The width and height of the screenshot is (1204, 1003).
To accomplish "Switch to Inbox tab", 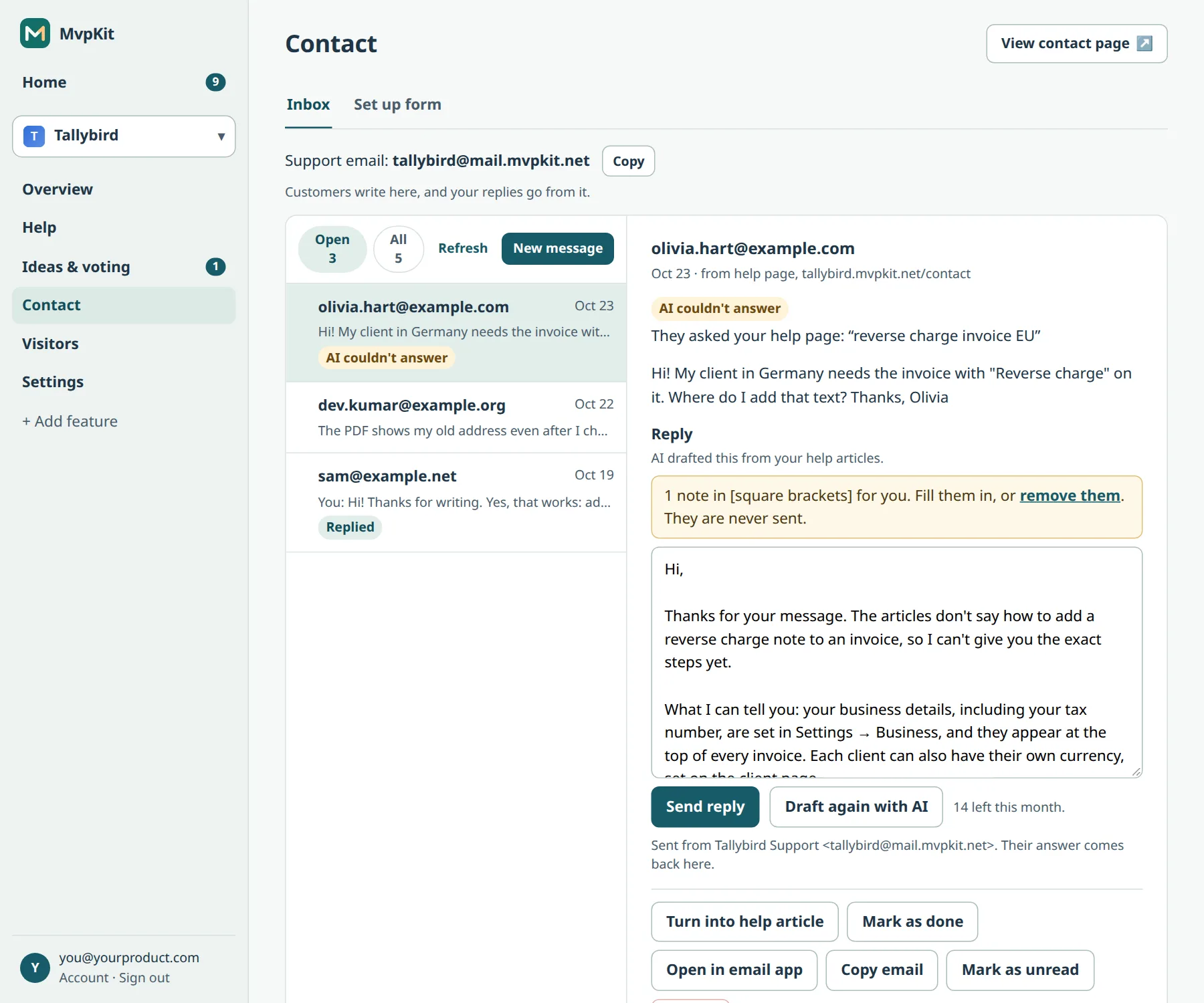I will point(308,105).
